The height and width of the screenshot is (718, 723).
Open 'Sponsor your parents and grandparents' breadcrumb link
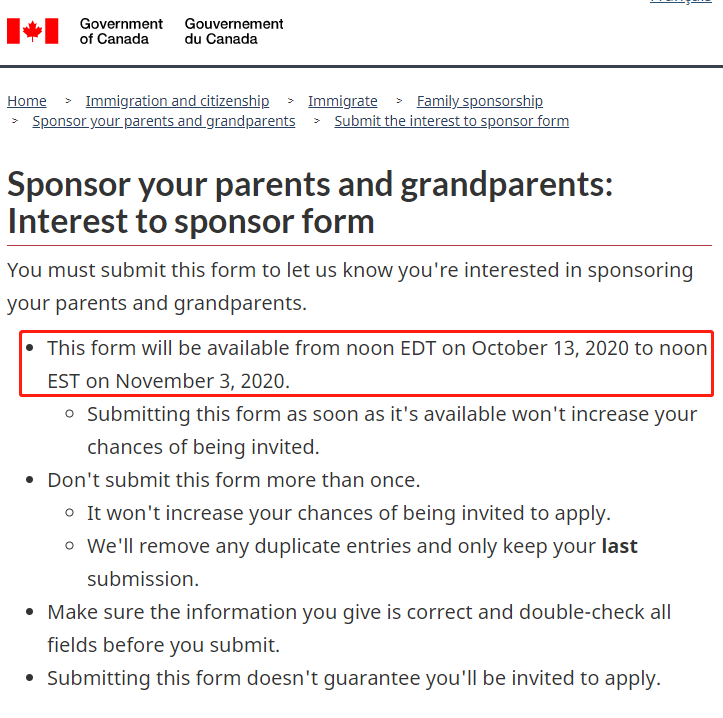click(164, 121)
